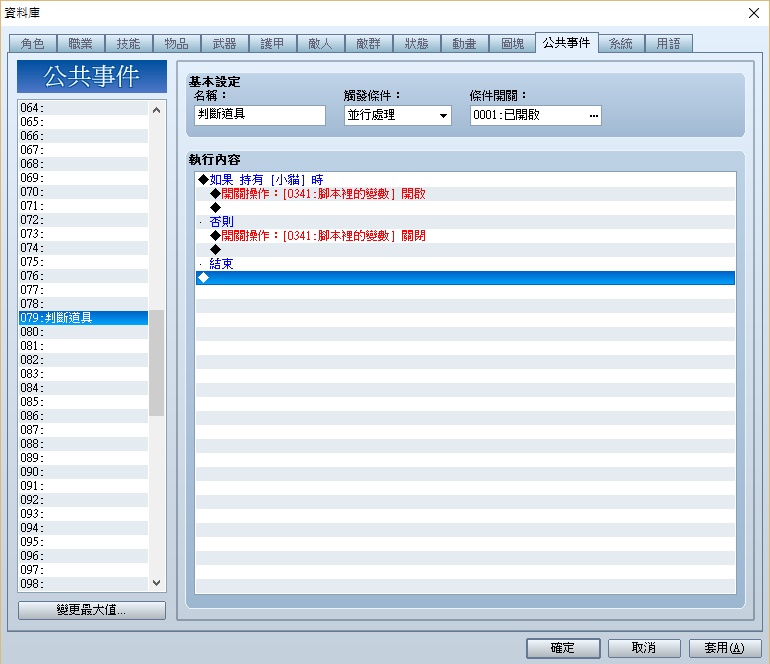The image size is (770, 664).
Task: Select common event 074 in the list
Action: pos(83,248)
